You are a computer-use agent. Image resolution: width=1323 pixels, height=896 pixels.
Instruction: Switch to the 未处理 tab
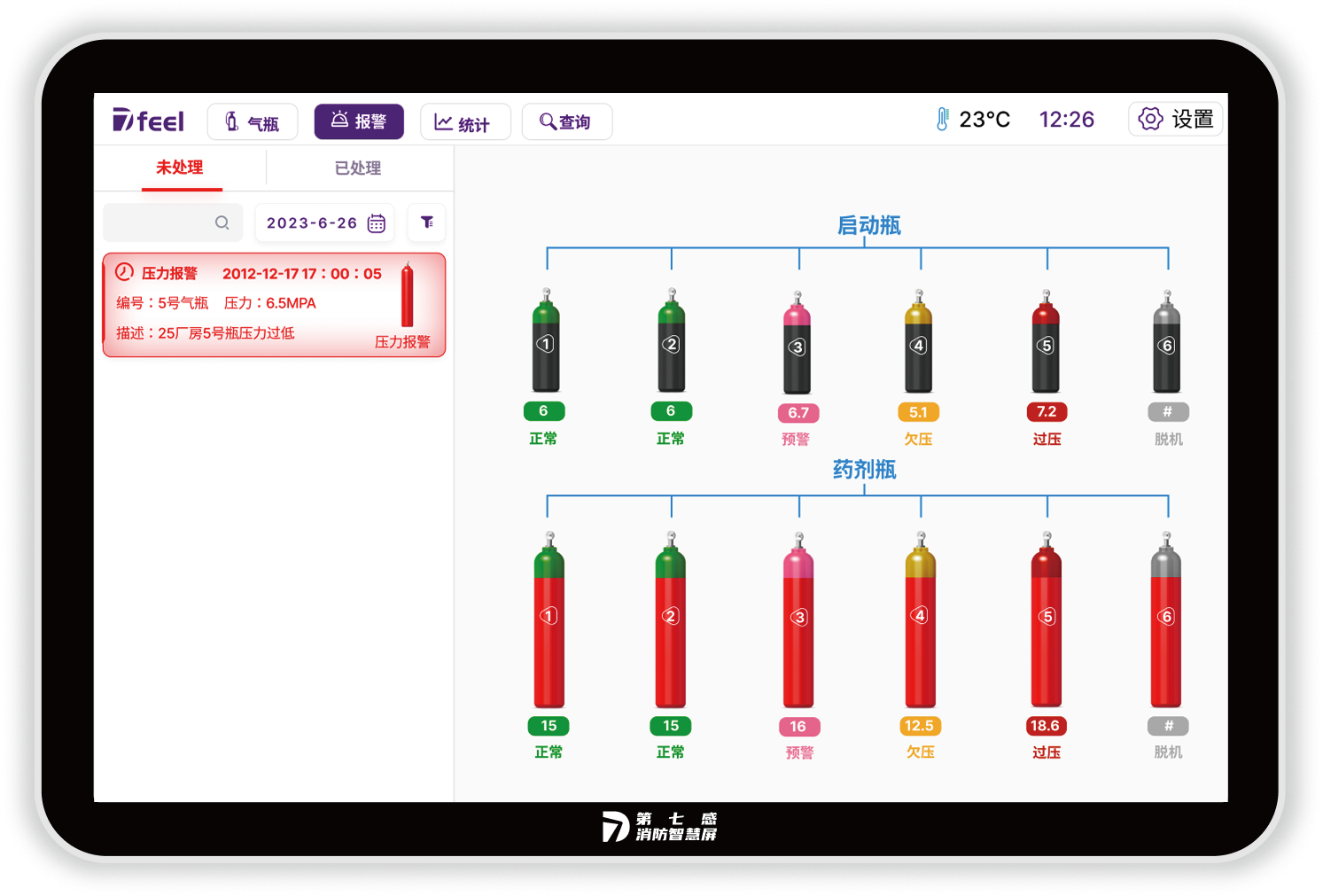tap(180, 168)
